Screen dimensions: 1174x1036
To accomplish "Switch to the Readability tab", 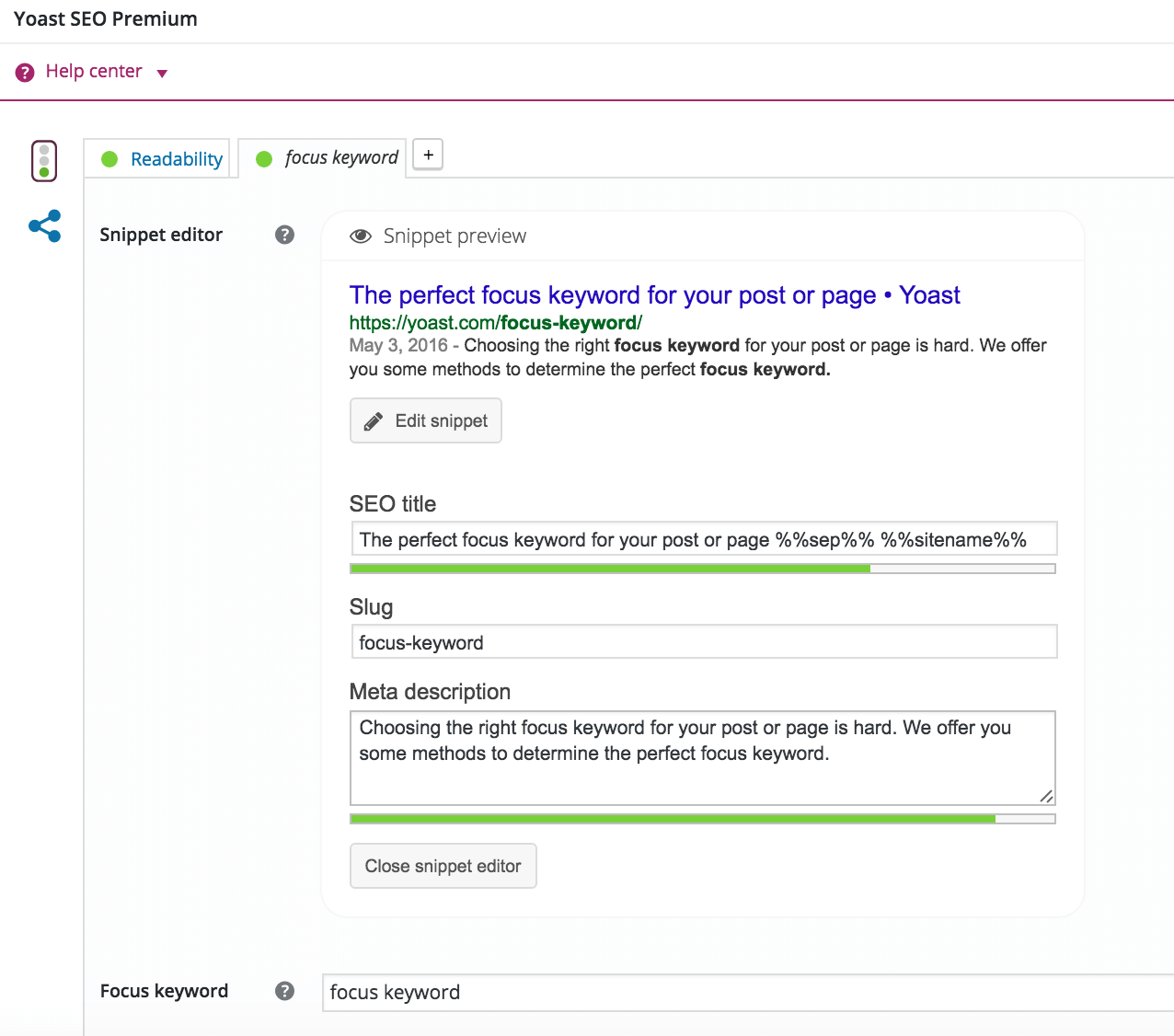I will tap(175, 158).
